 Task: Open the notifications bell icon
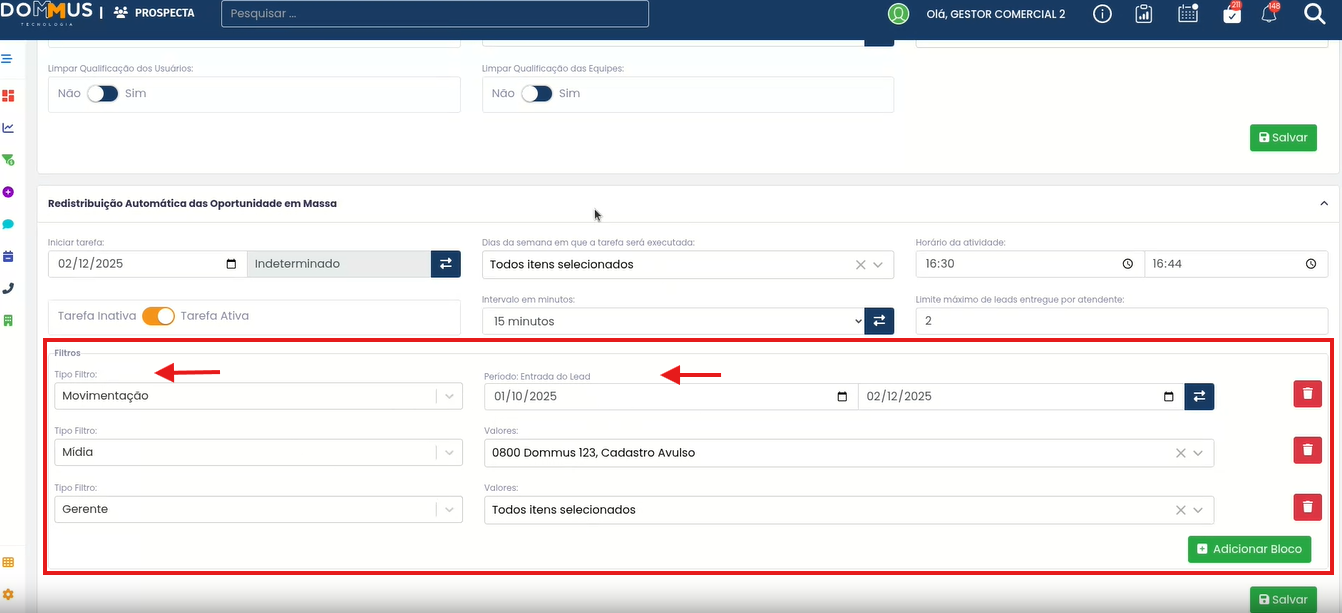pos(1269,14)
